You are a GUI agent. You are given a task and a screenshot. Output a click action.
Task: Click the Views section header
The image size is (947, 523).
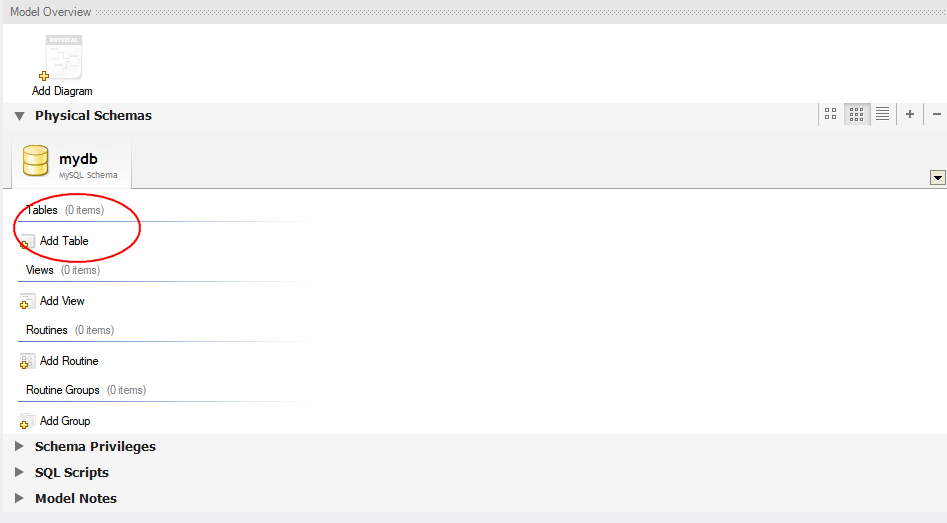point(40,270)
